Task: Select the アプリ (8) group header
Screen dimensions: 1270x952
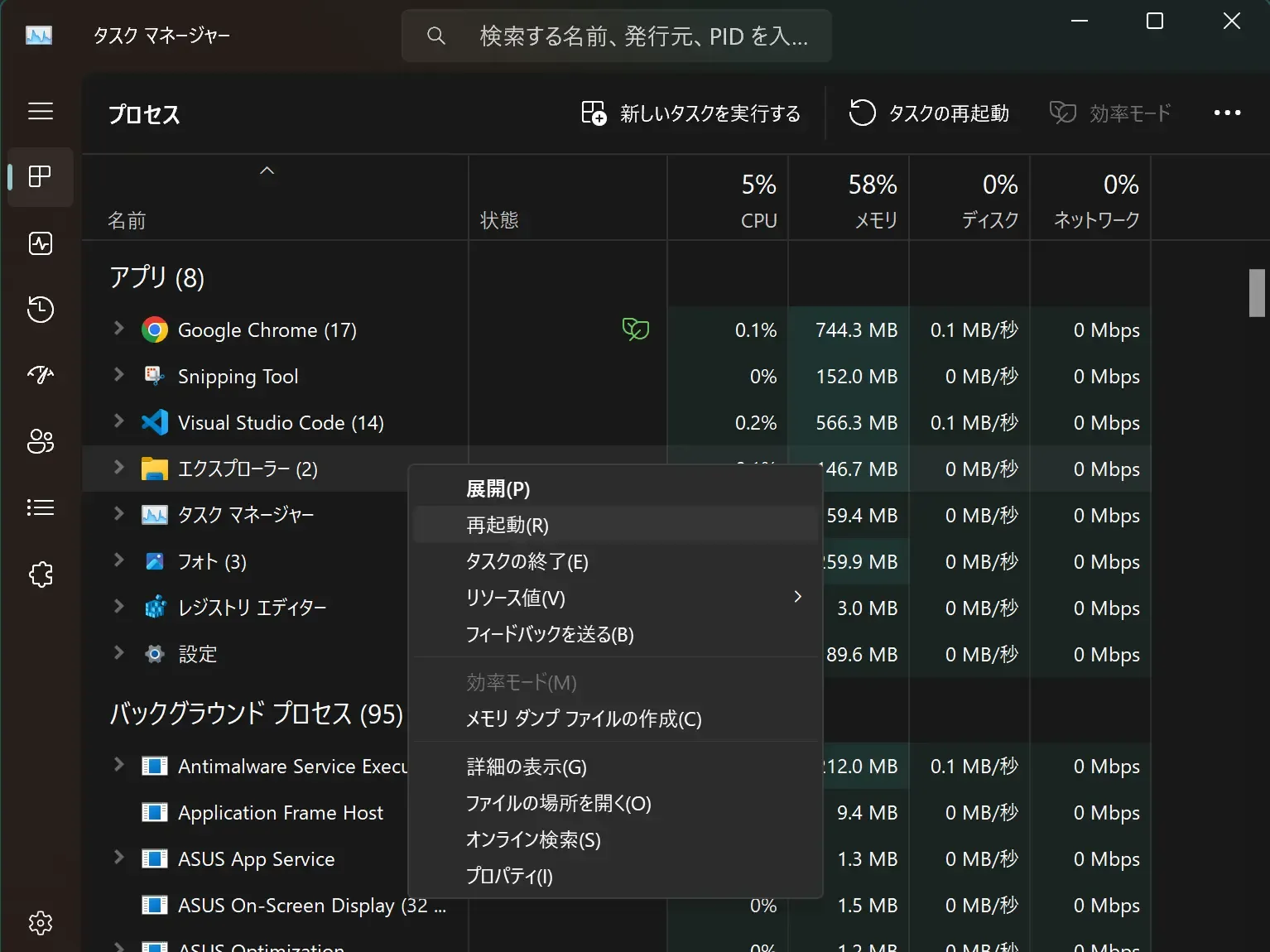Action: pos(157,277)
